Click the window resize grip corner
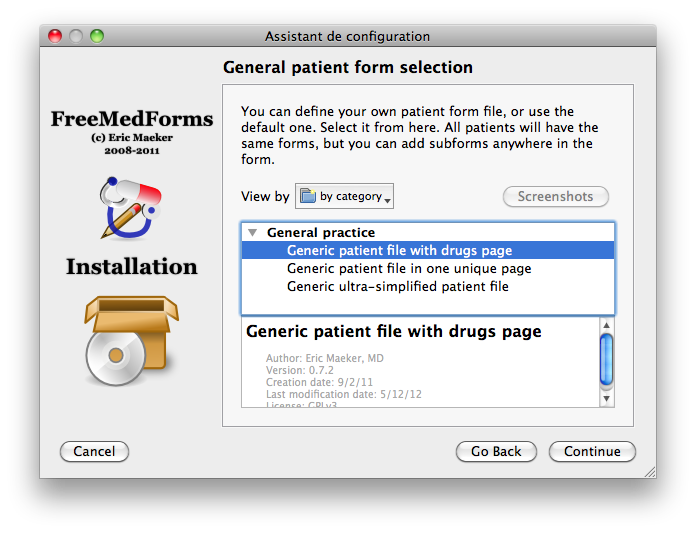The height and width of the screenshot is (533, 696). click(x=650, y=472)
